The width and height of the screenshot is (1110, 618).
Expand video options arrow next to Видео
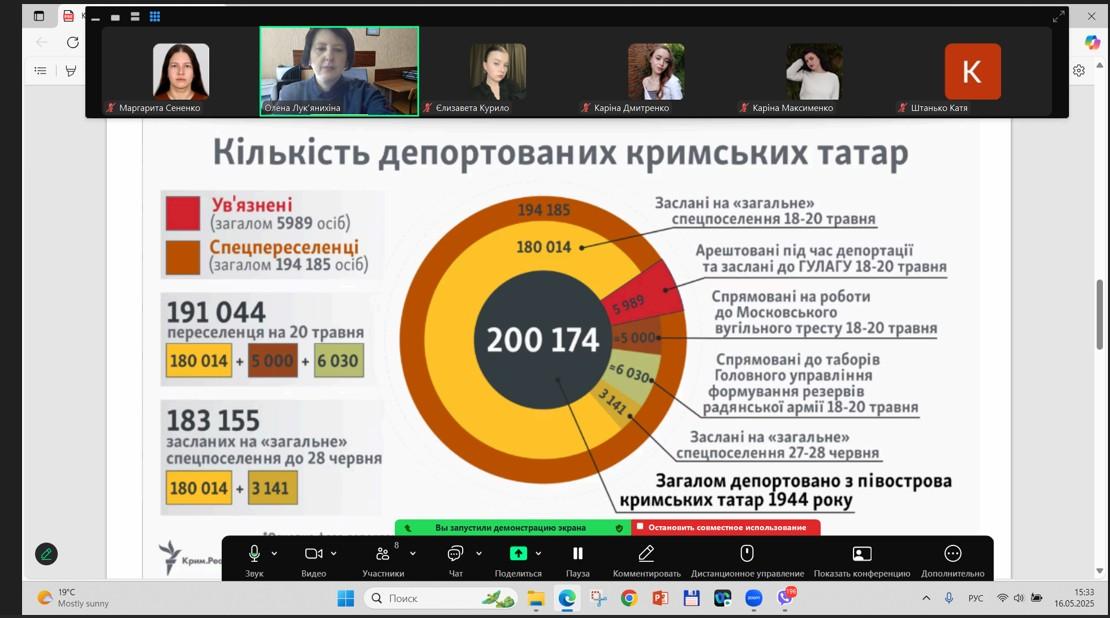(x=333, y=554)
